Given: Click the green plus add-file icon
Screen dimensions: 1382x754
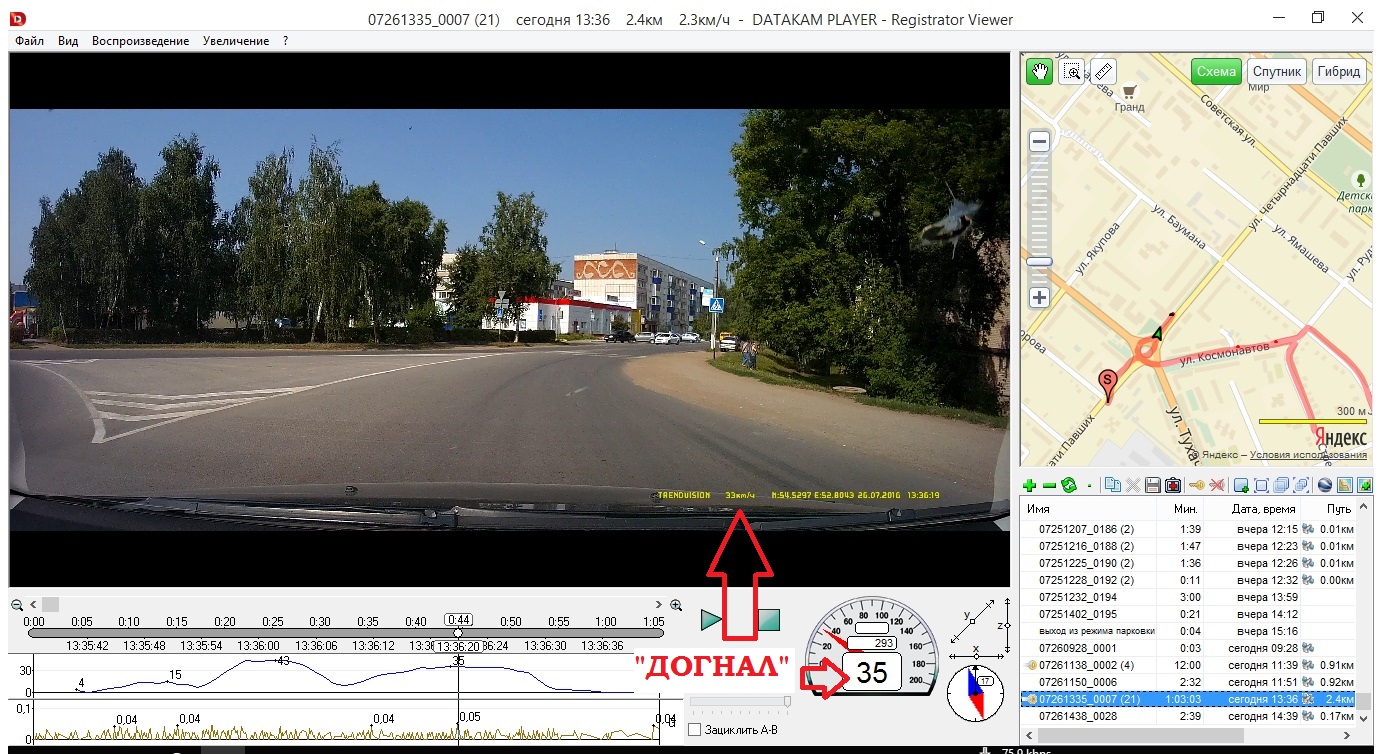Looking at the screenshot, I should [x=1029, y=486].
